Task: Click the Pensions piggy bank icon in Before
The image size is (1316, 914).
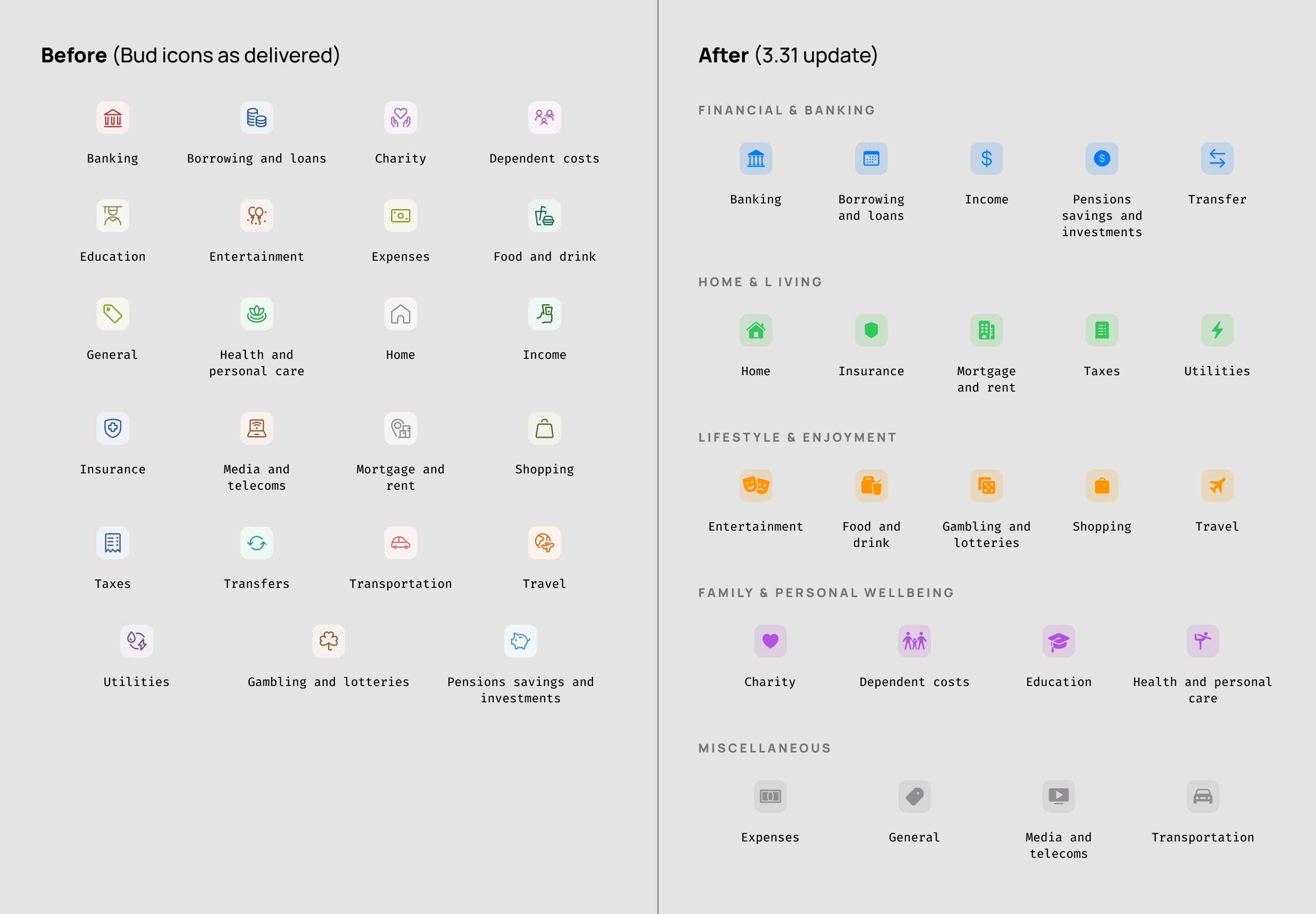Action: (x=520, y=641)
